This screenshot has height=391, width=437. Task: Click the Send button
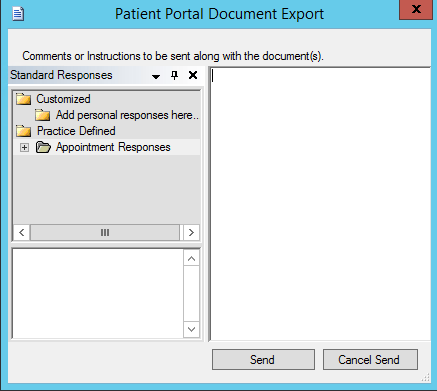[x=263, y=360]
